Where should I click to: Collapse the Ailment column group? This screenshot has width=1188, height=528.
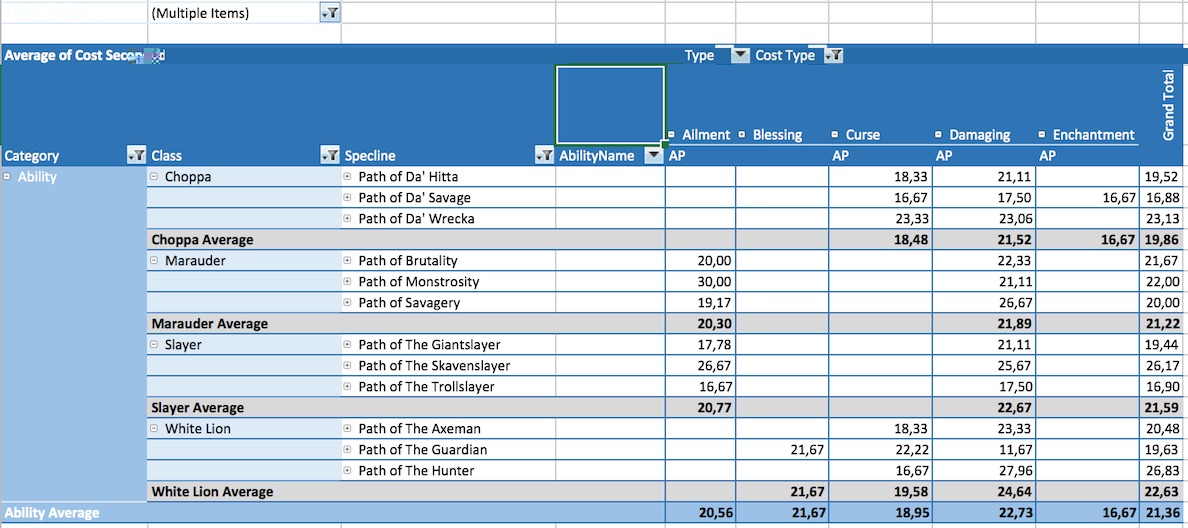[673, 135]
